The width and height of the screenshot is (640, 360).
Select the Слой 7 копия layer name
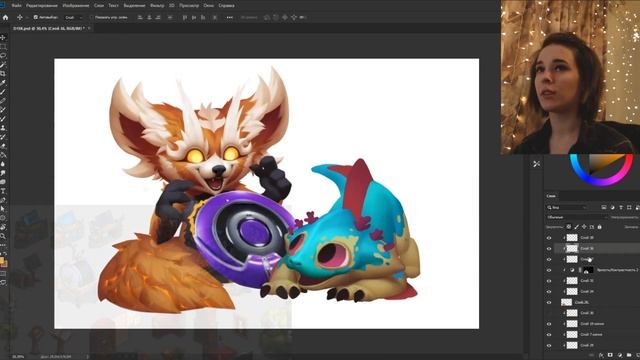[x=591, y=335]
